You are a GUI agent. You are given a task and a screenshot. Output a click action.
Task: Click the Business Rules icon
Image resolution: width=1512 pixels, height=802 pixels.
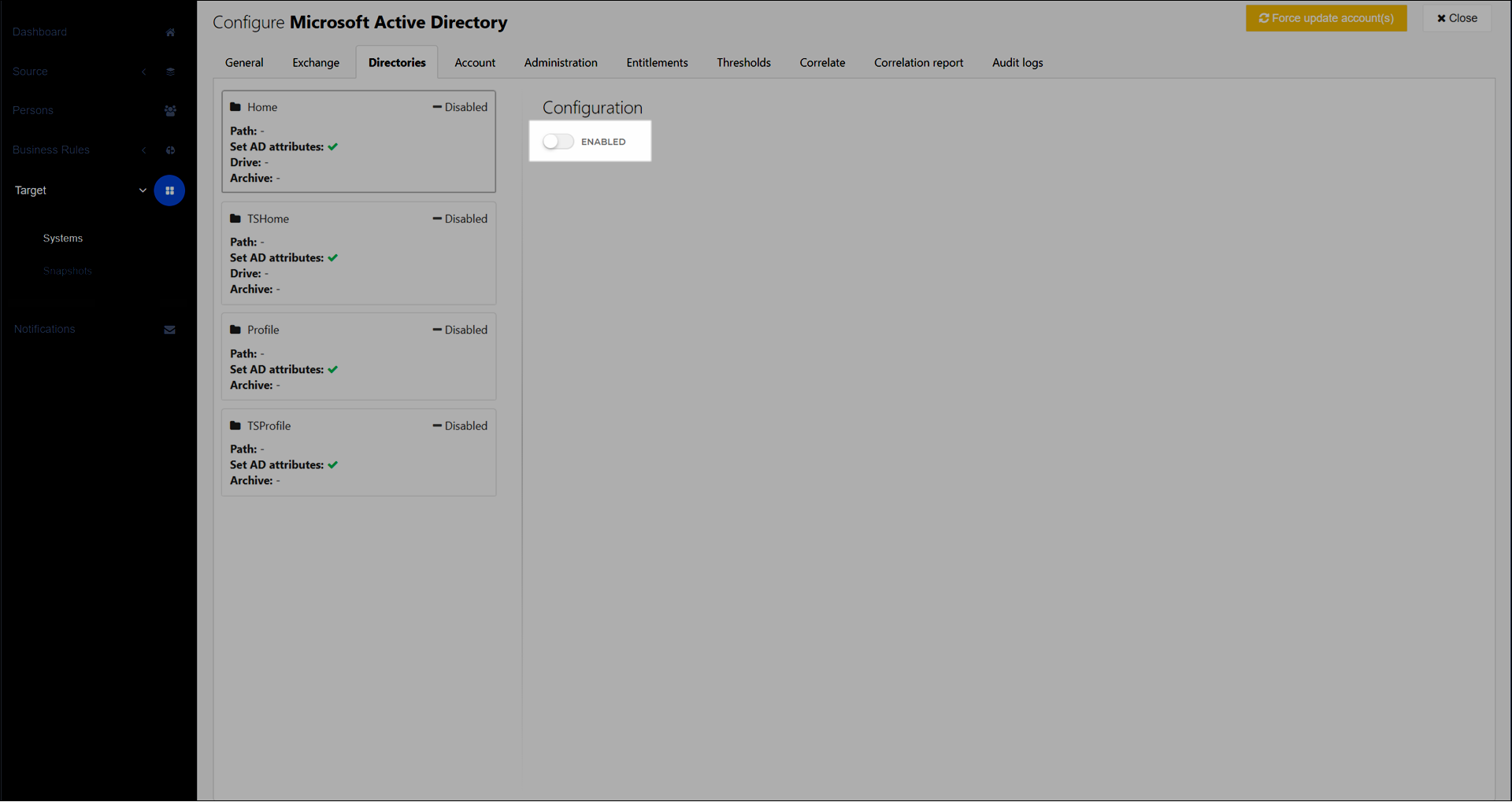[170, 150]
